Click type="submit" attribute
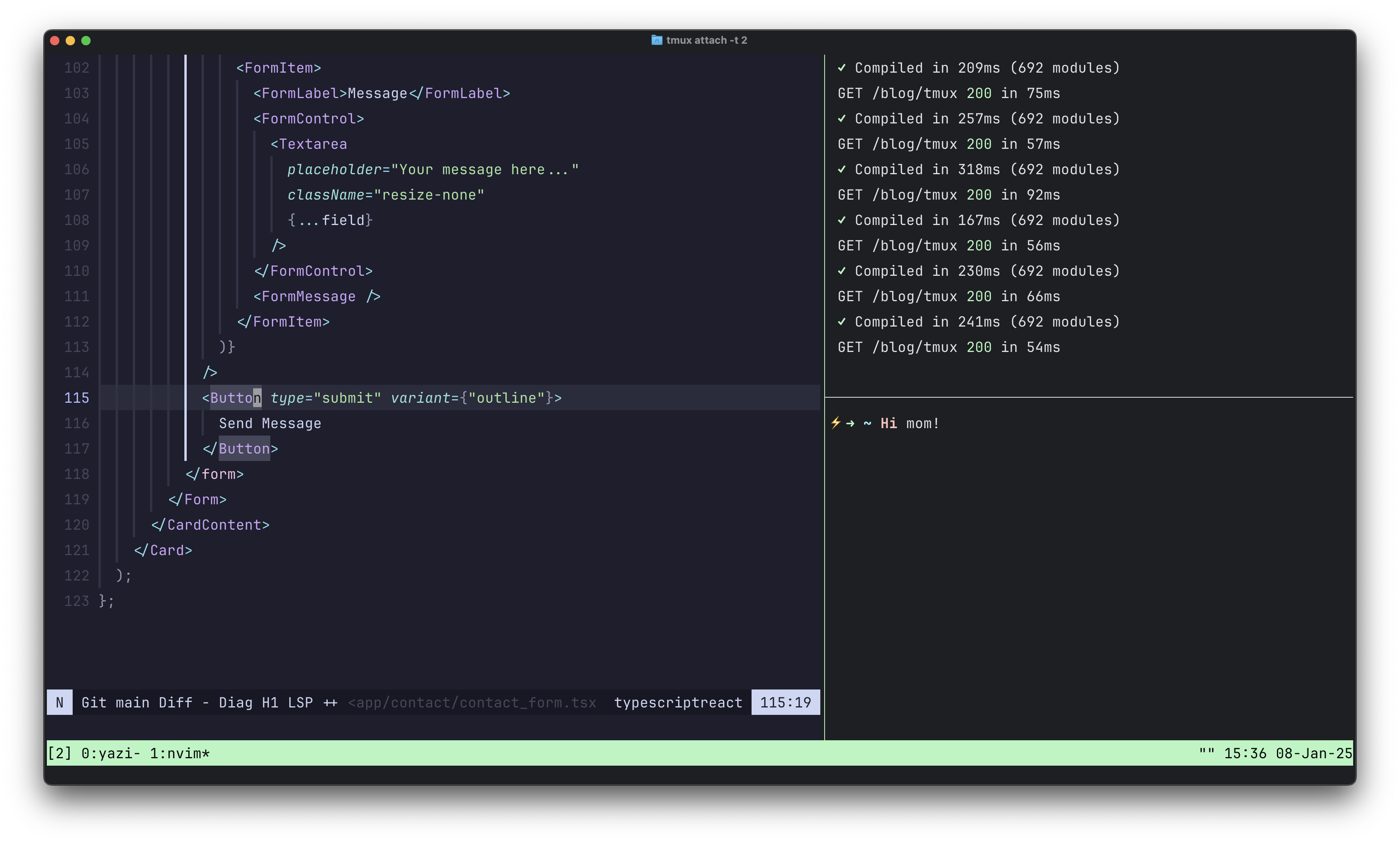The width and height of the screenshot is (1400, 843). point(326,398)
